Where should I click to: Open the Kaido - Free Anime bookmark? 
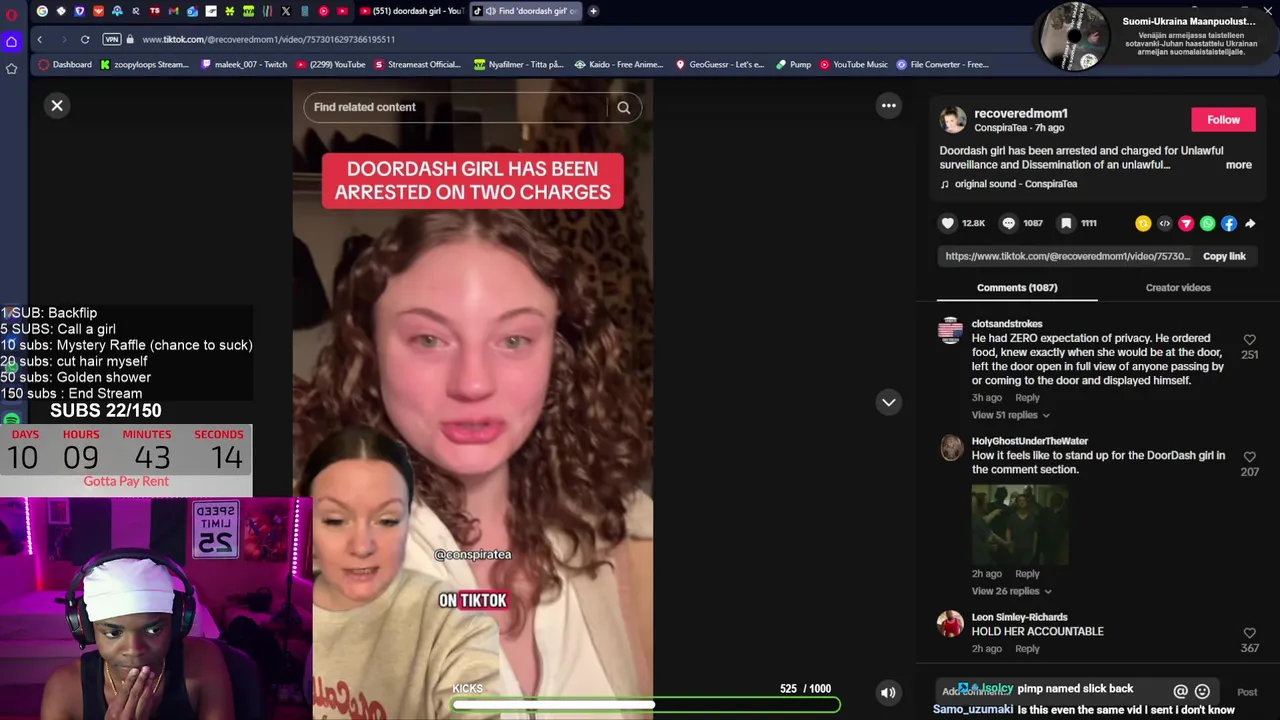(621, 65)
